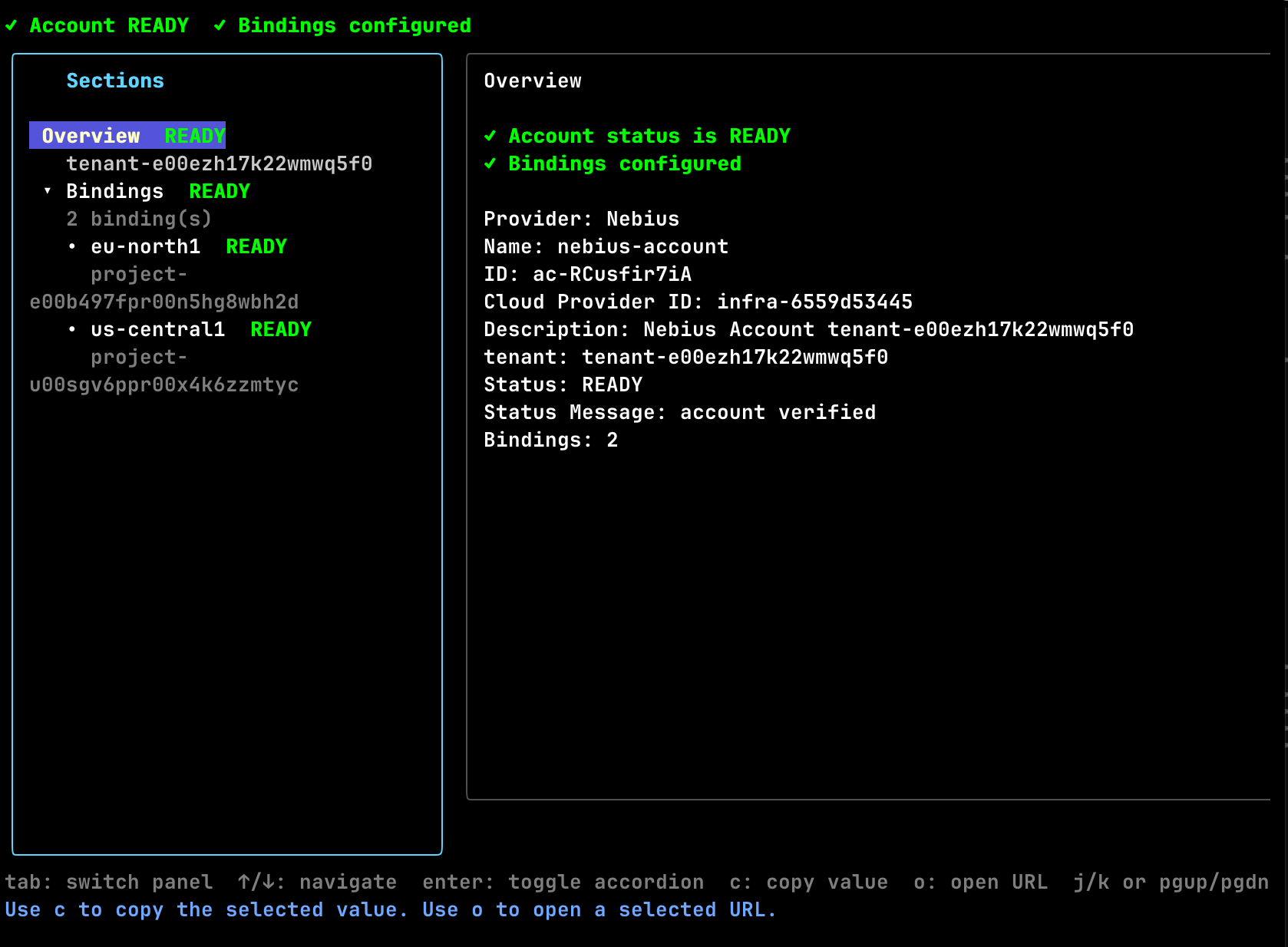The width and height of the screenshot is (1288, 947).
Task: Click the eu-north1 project ID text
Action: [163, 302]
